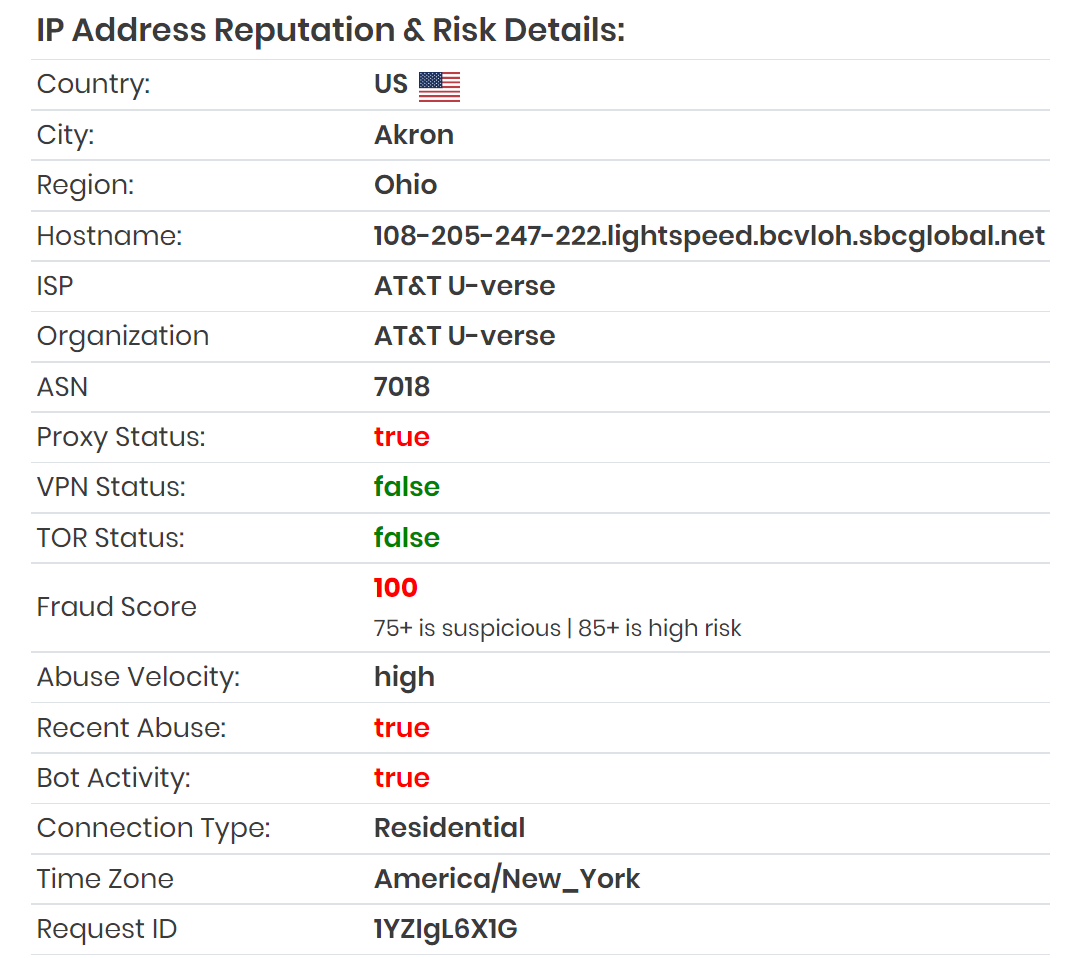Select the Request ID 1YZIgL6X1G

[x=445, y=929]
